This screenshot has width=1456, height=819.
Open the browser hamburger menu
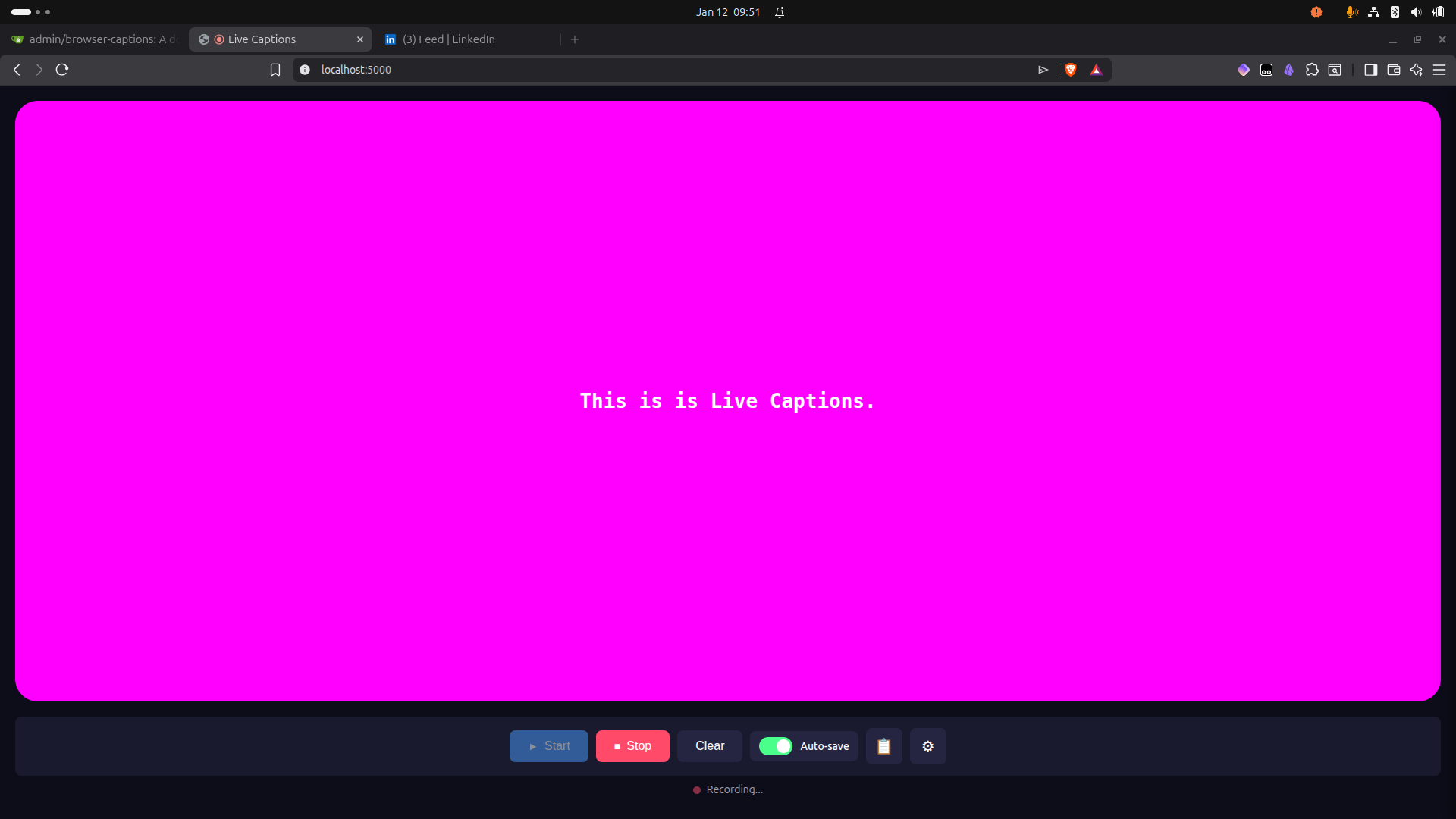point(1439,70)
